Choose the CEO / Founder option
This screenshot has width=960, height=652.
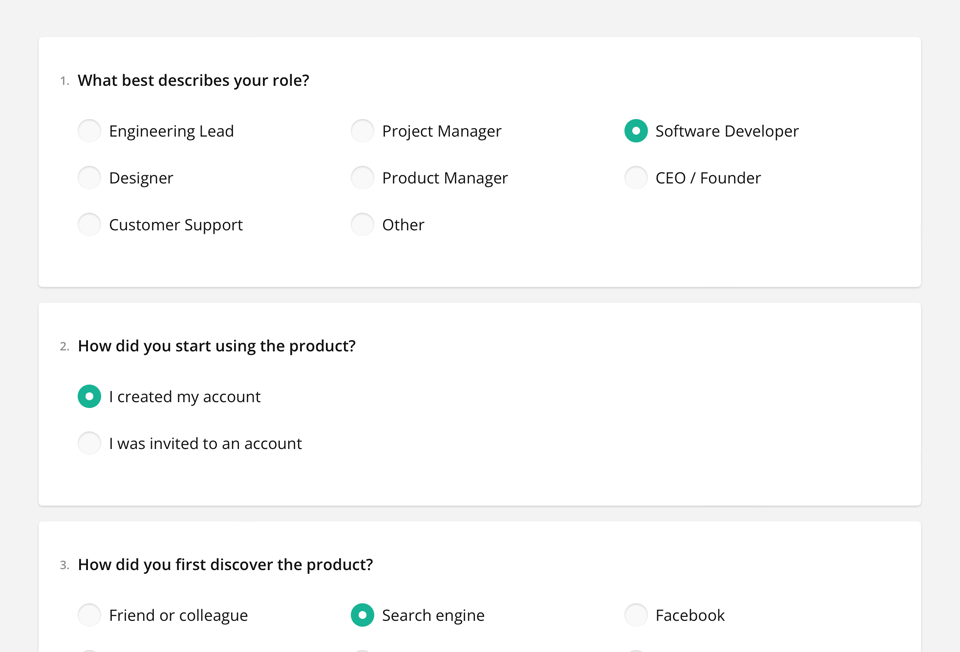[x=636, y=178]
